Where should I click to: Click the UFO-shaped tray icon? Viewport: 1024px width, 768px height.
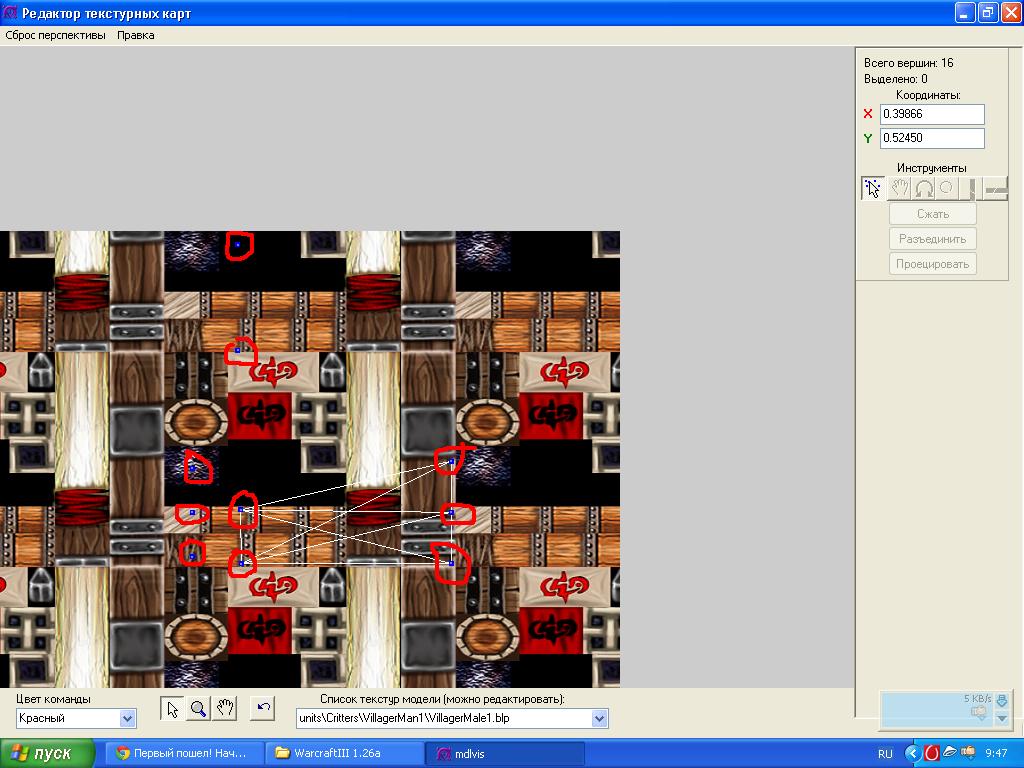[949, 753]
